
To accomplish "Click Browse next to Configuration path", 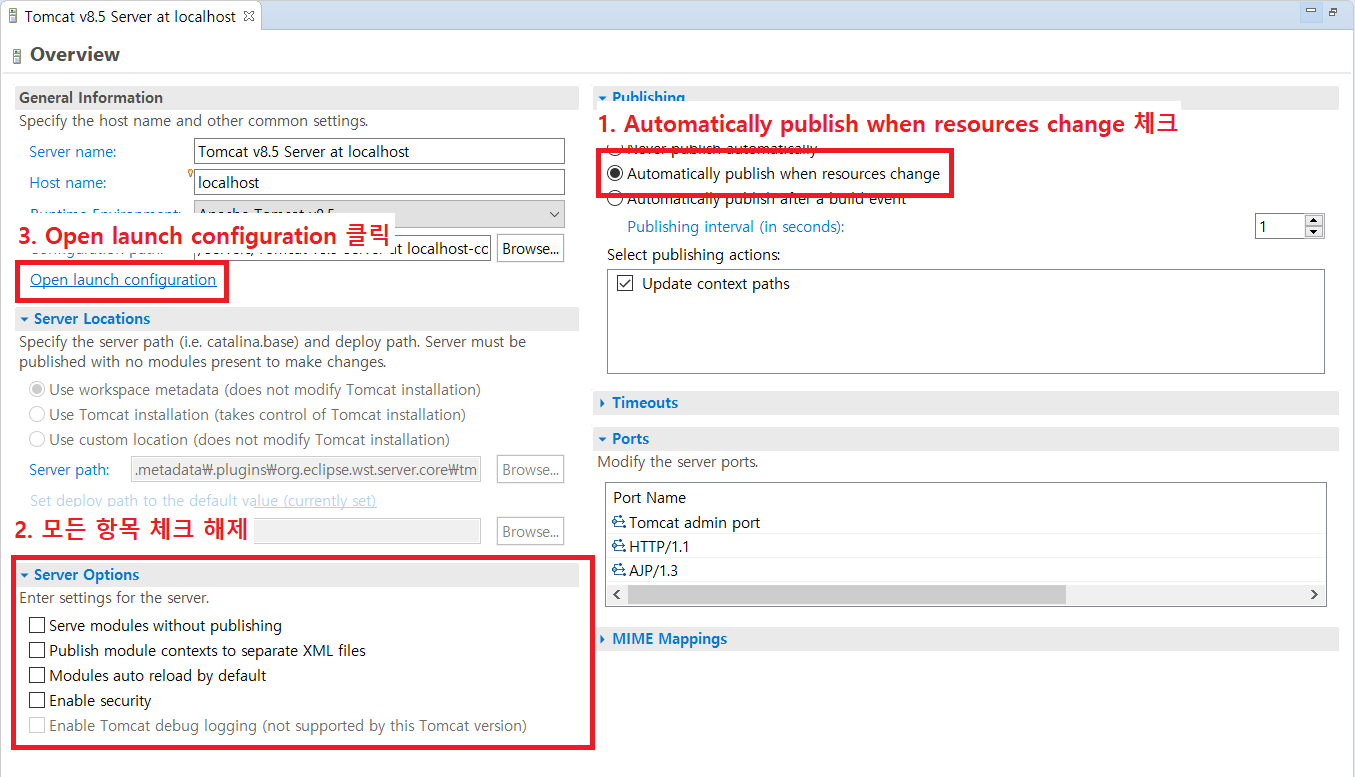I will (x=530, y=248).
